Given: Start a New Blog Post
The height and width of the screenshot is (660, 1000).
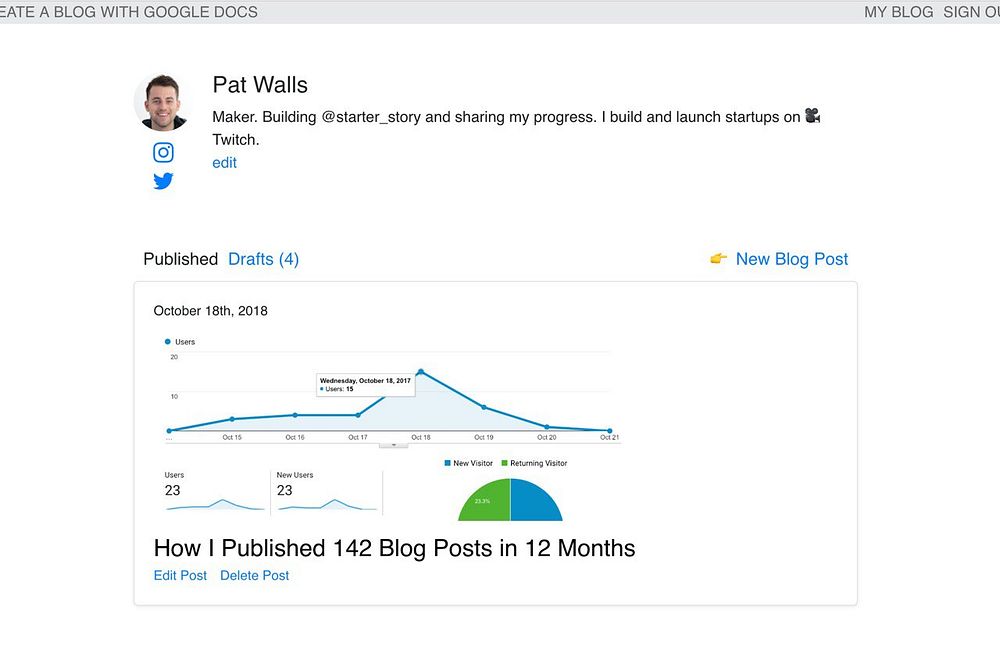Looking at the screenshot, I should click(791, 259).
